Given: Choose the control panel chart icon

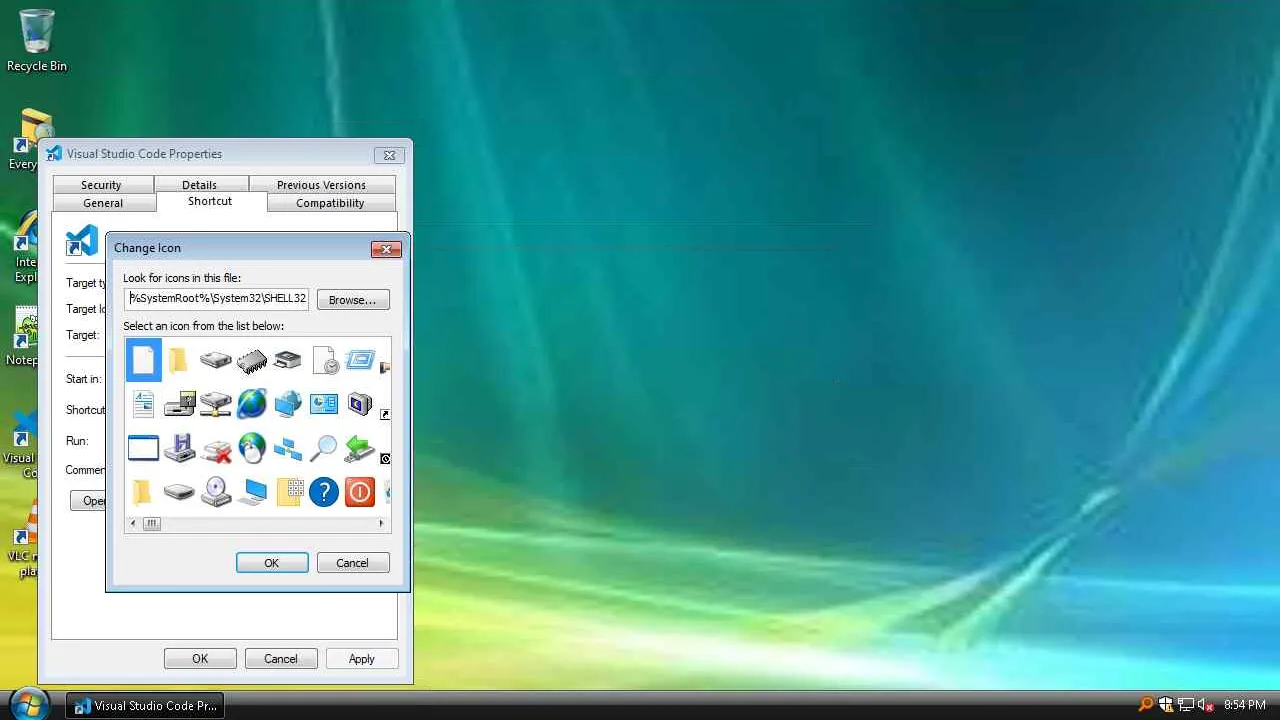Looking at the screenshot, I should pos(324,404).
